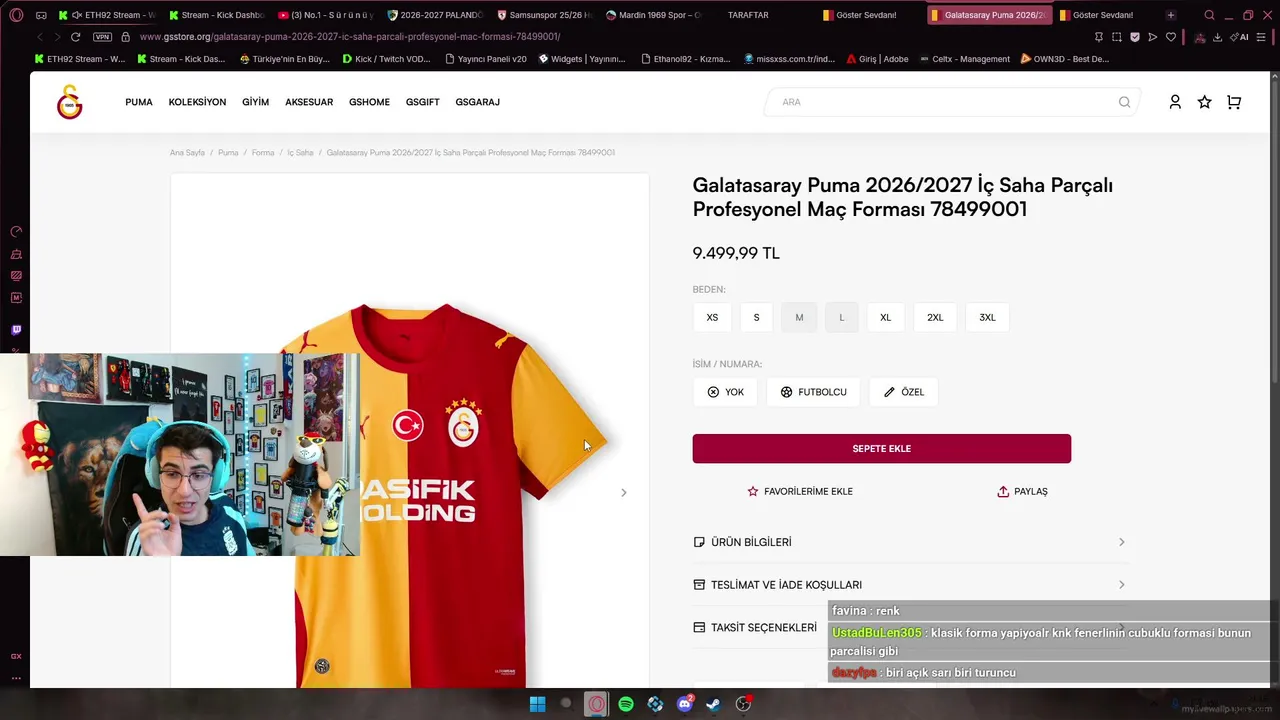Click the VPN badge in address bar
Image resolution: width=1280 pixels, height=720 pixels.
click(x=102, y=37)
